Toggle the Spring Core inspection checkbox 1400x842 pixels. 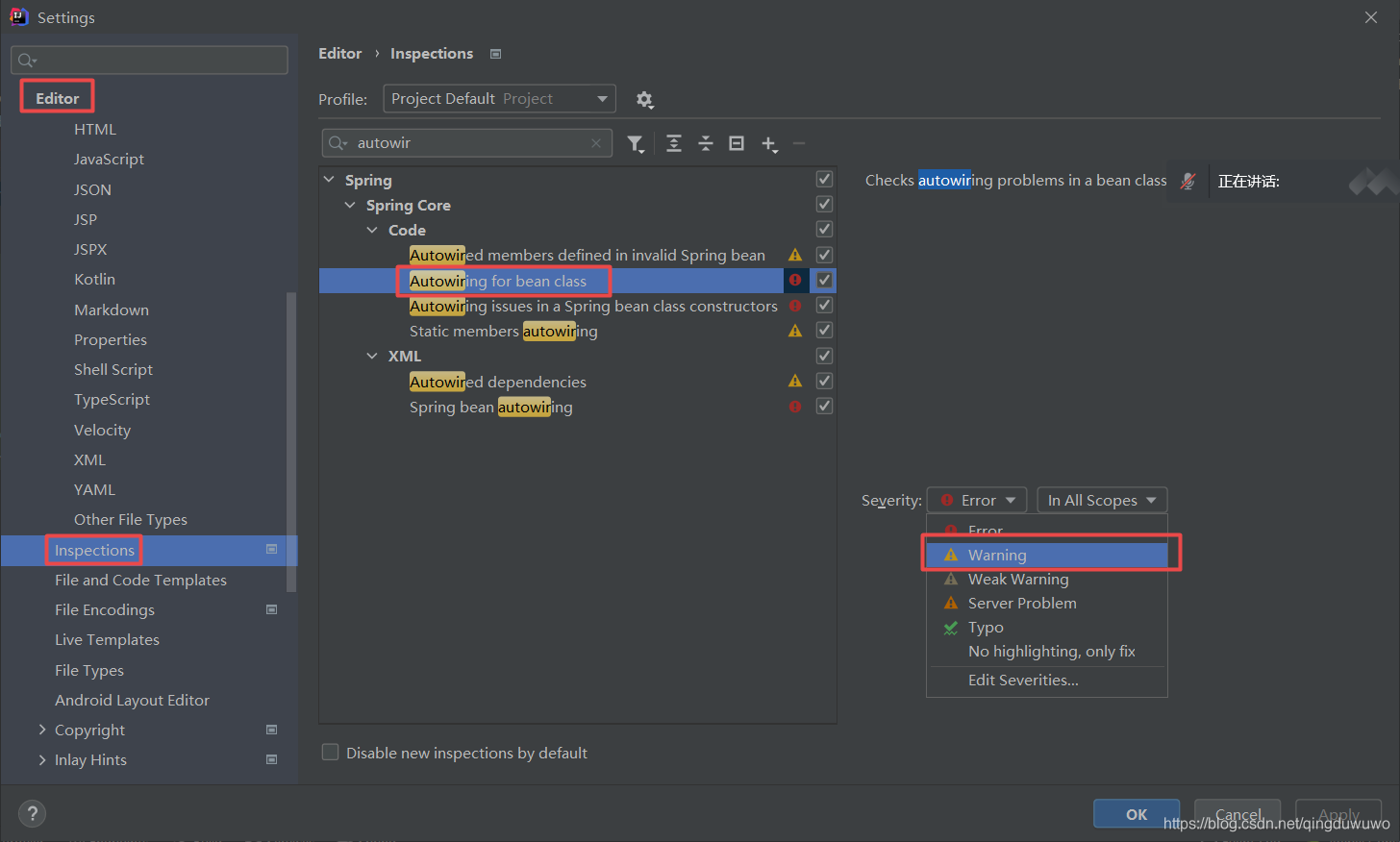824,204
